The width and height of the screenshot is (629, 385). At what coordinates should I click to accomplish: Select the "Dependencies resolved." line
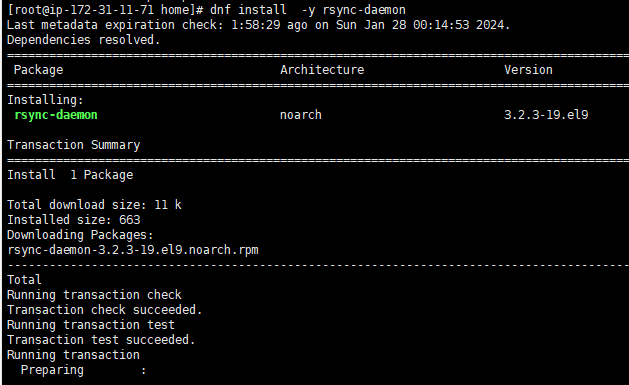click(83, 40)
